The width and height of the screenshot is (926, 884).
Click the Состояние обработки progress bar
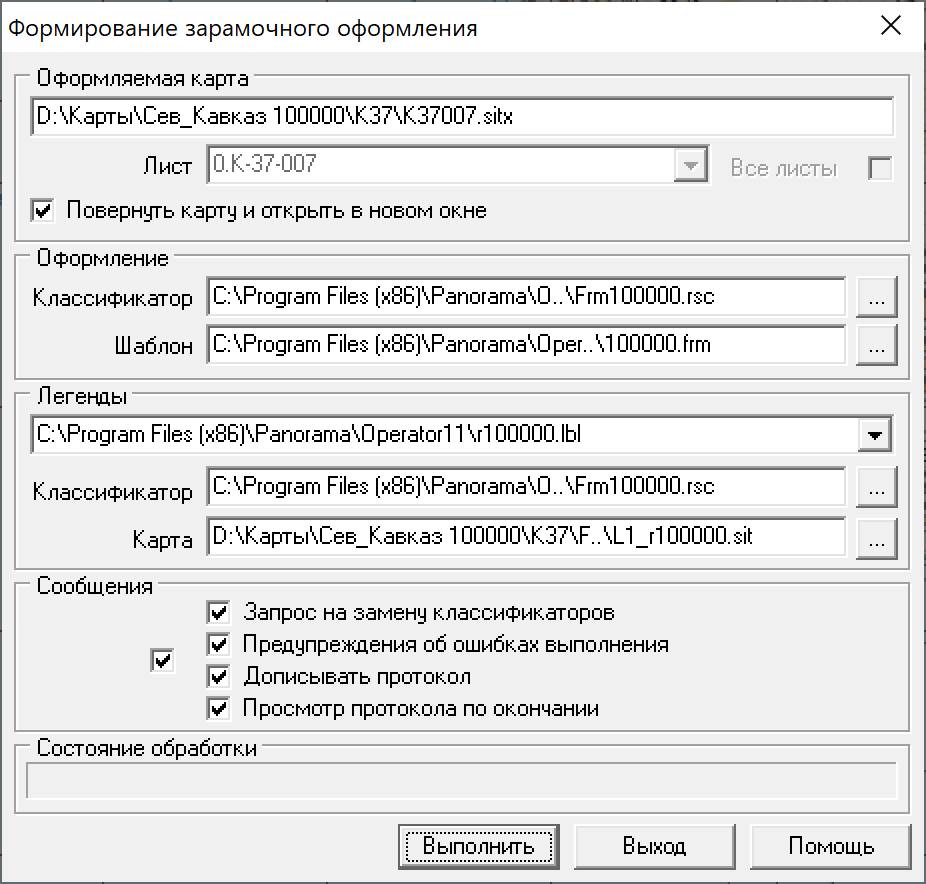[462, 781]
